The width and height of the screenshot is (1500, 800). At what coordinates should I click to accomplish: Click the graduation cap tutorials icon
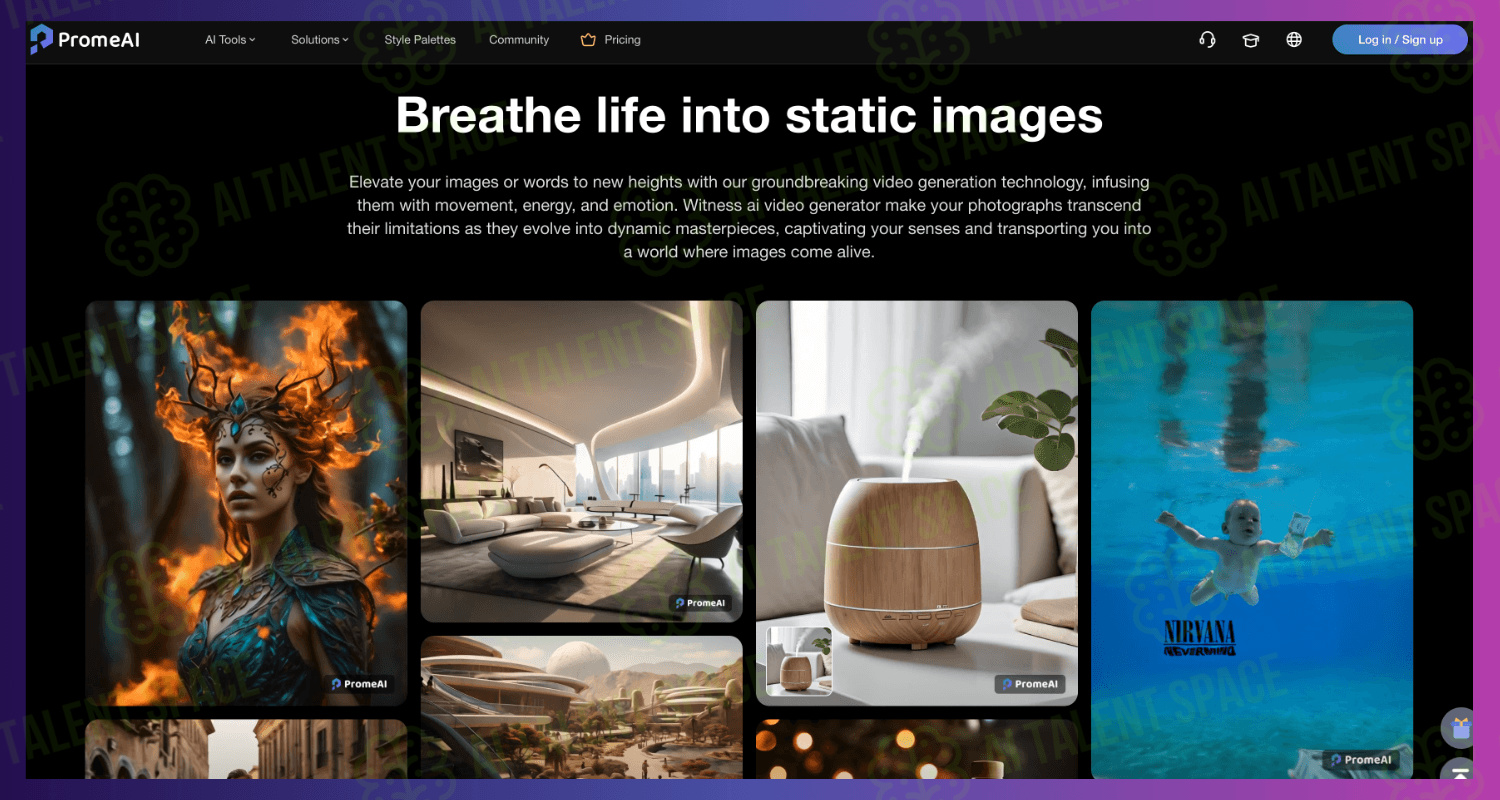pyautogui.click(x=1251, y=40)
